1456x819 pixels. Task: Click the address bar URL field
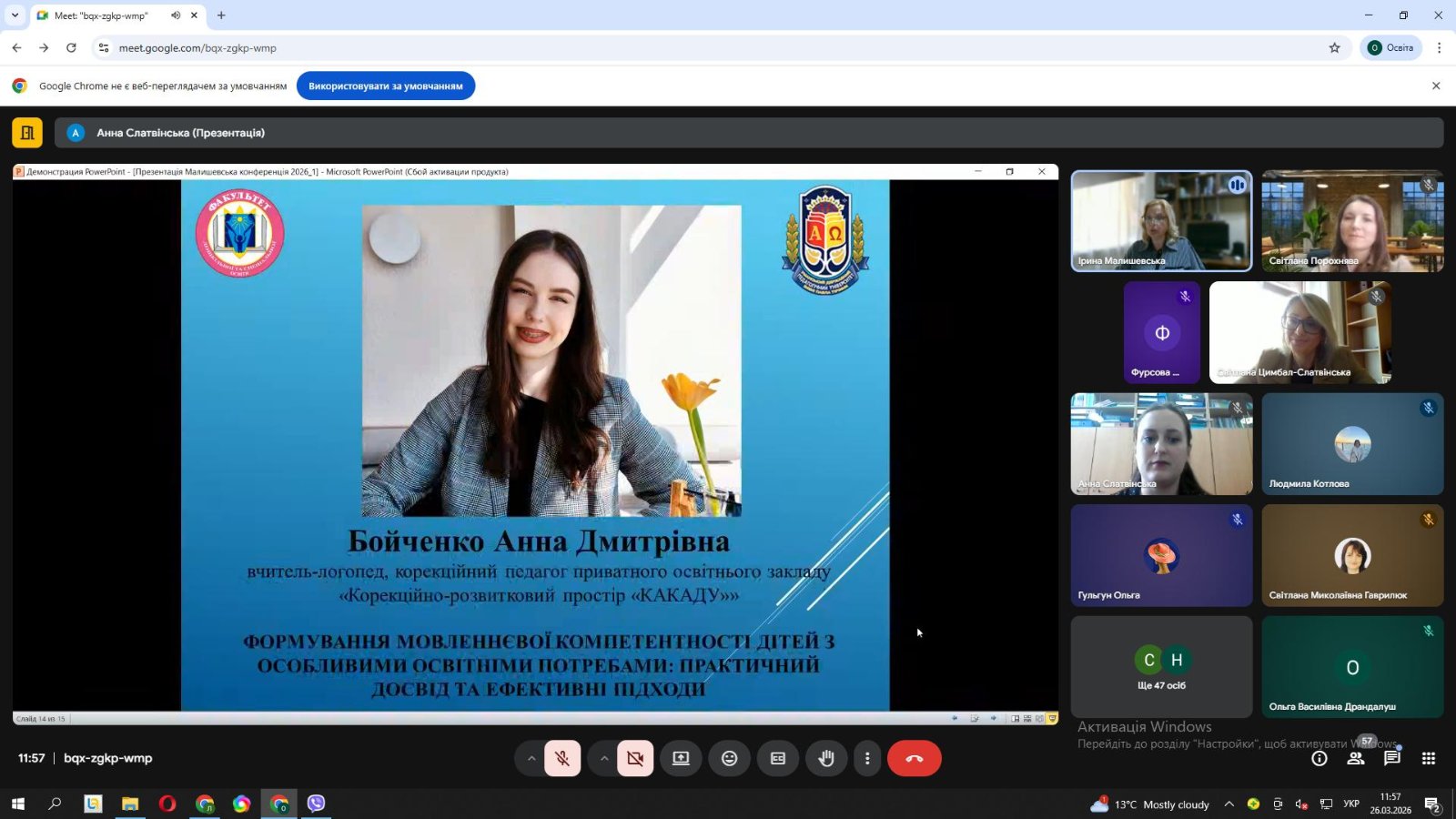coord(710,47)
